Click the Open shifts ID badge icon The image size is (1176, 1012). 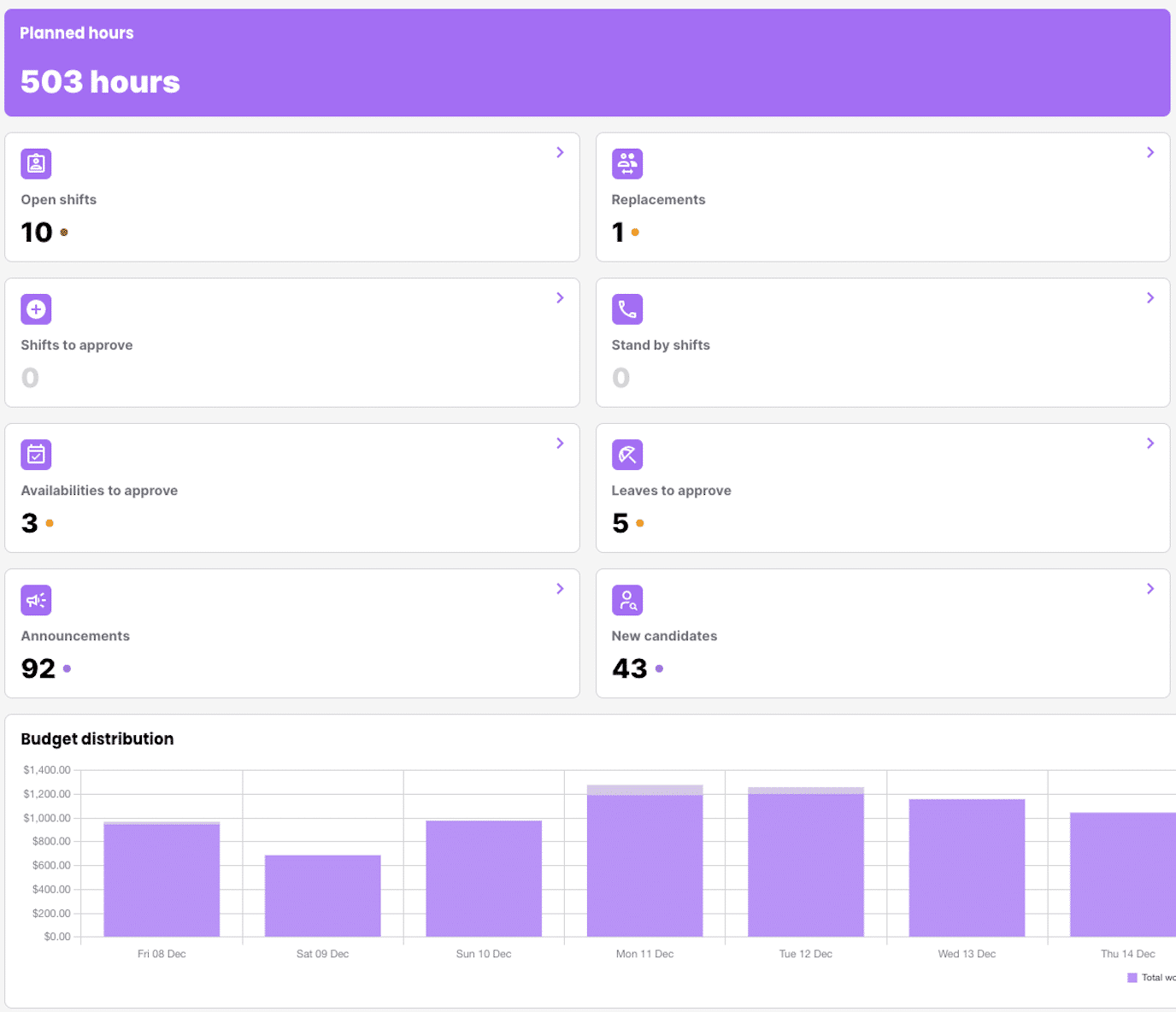(x=36, y=164)
